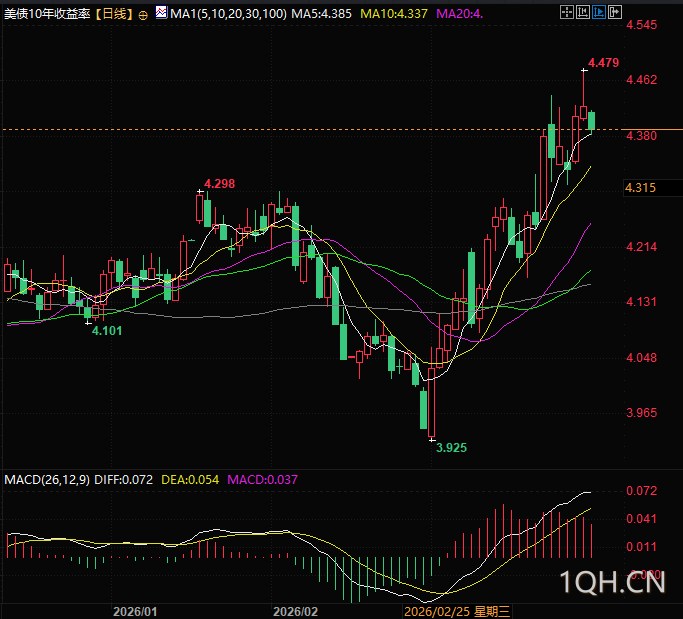
Task: Click the 4.131 price axis label
Action: [641, 301]
